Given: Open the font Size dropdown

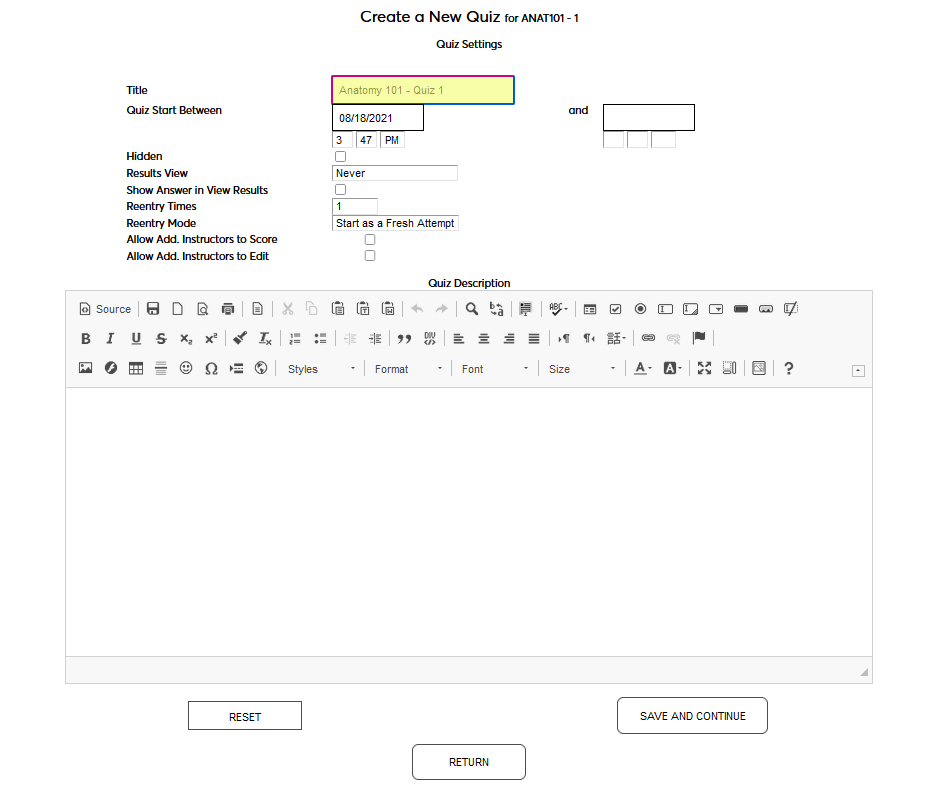Looking at the screenshot, I should coord(582,369).
